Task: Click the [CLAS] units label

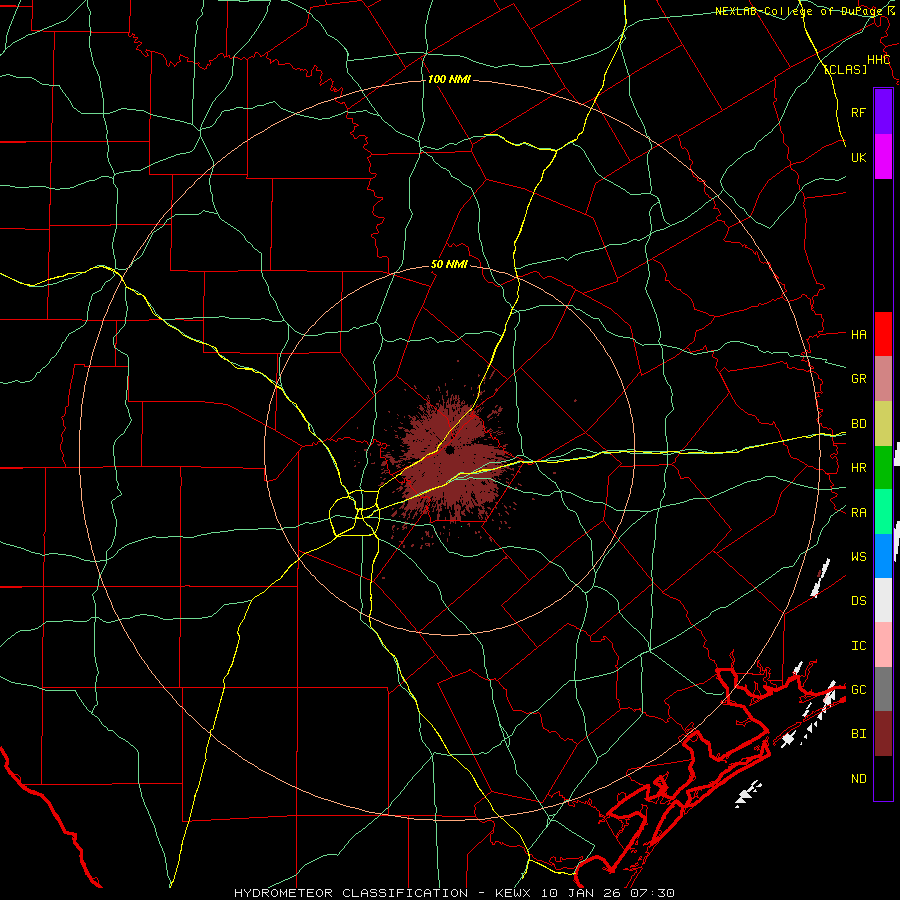Action: pos(845,69)
